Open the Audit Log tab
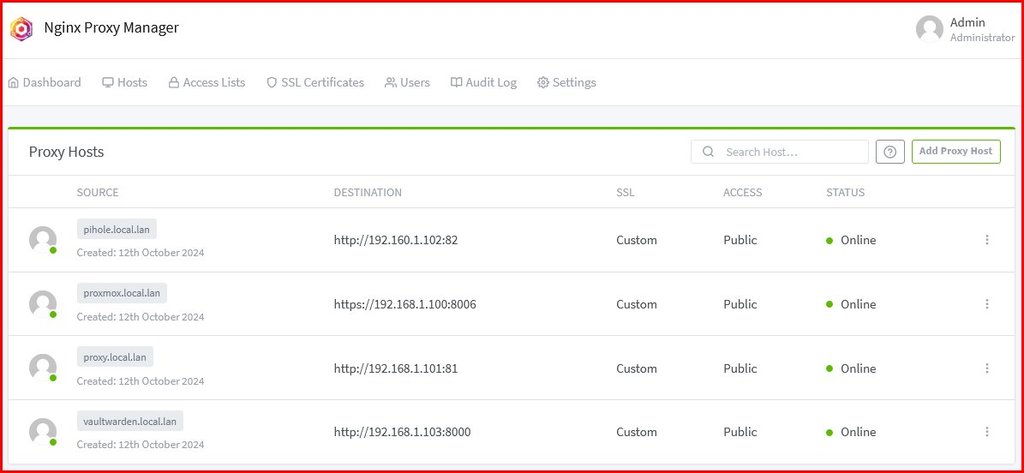1024x473 pixels. pos(484,82)
